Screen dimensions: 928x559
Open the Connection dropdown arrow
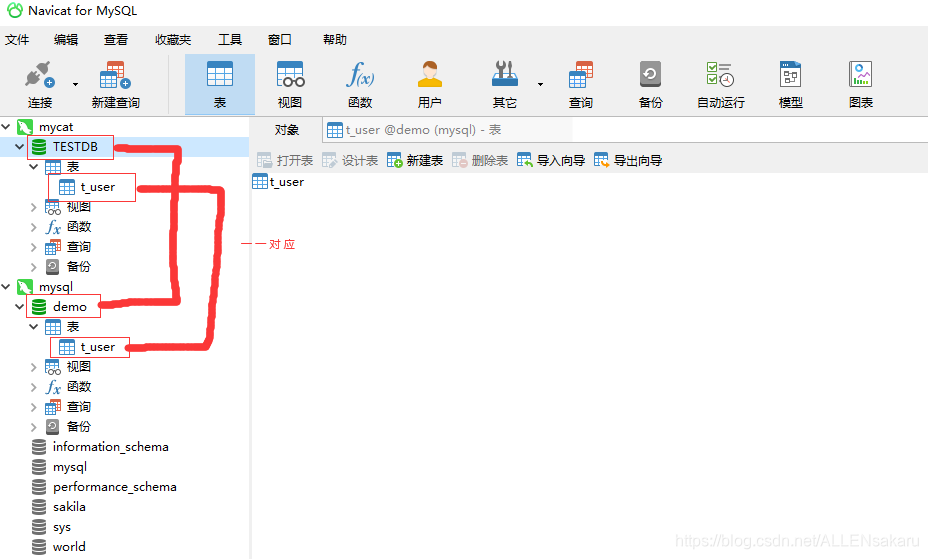75,85
